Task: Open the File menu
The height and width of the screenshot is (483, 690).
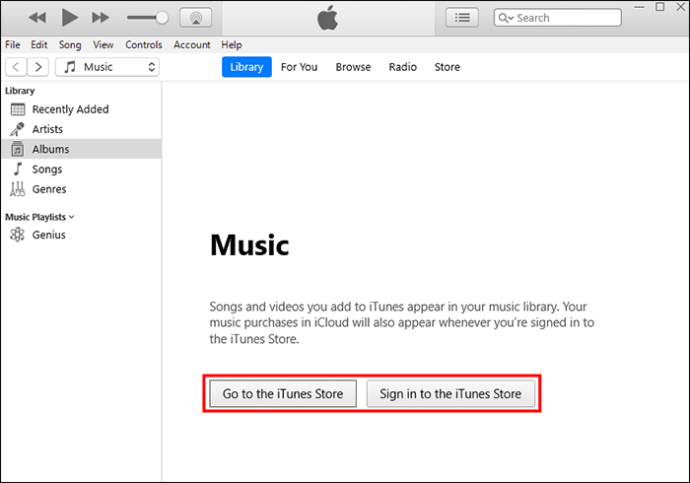Action: coord(12,44)
